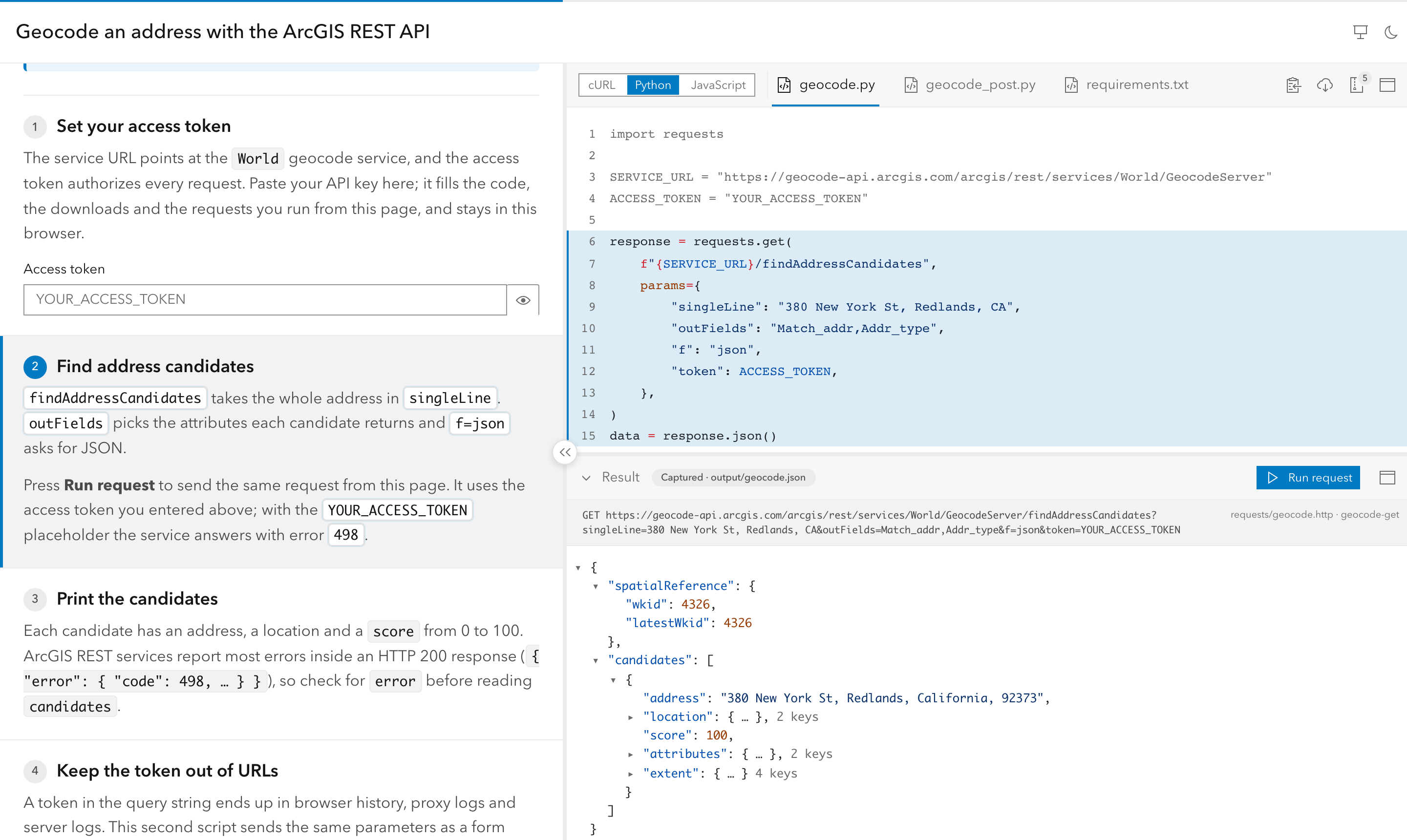Switch to dark mode moon icon
The width and height of the screenshot is (1407, 840).
[x=1390, y=32]
